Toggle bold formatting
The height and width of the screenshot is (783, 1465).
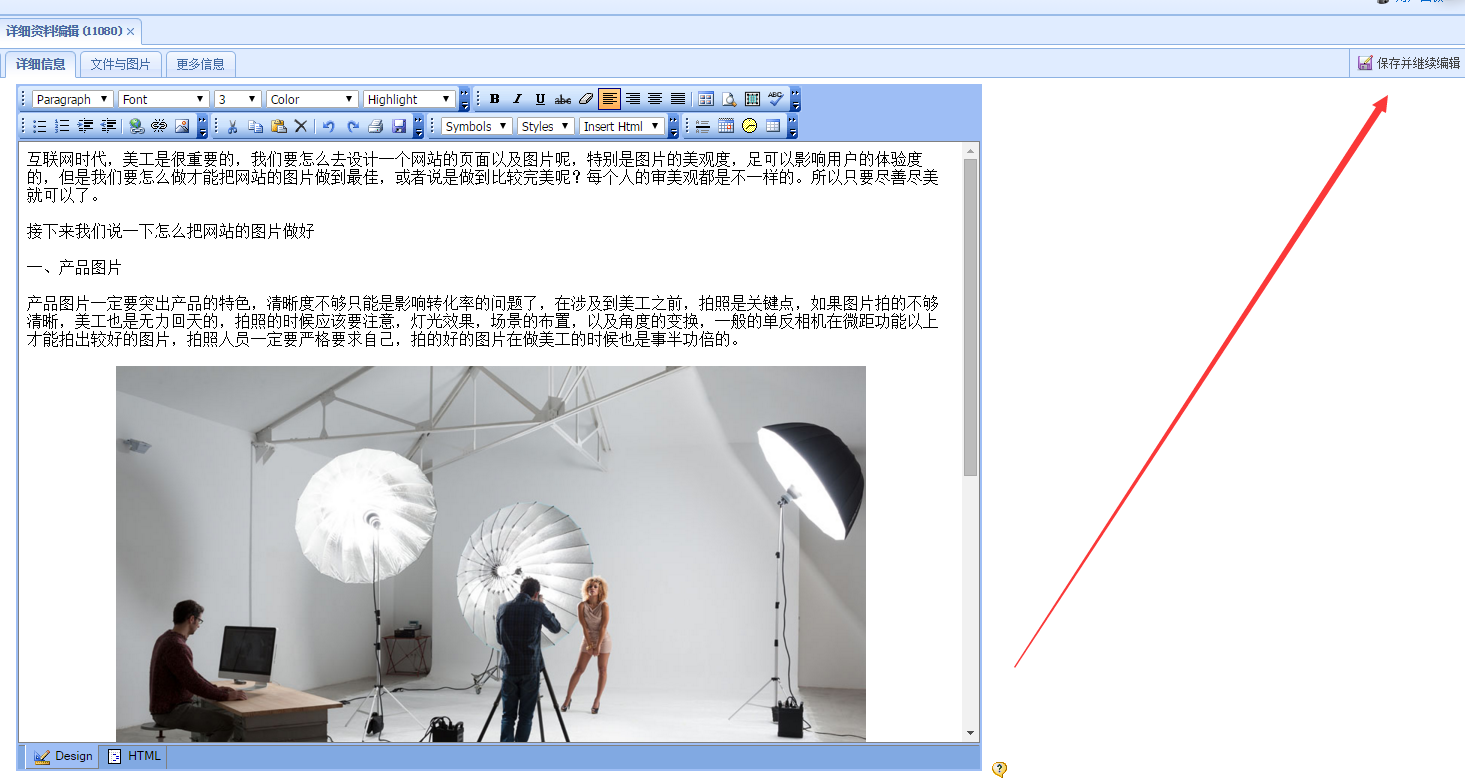click(494, 99)
